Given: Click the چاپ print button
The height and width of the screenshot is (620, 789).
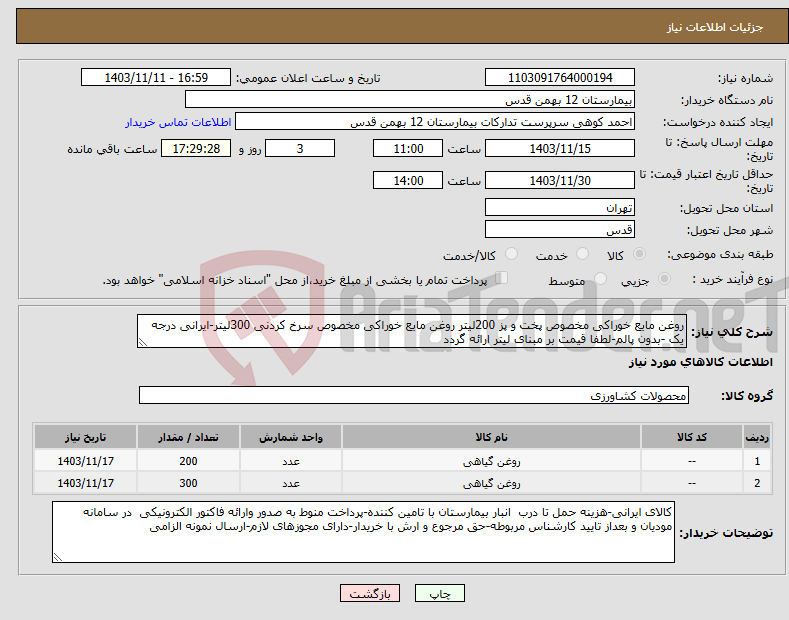Looking at the screenshot, I should point(440,594).
